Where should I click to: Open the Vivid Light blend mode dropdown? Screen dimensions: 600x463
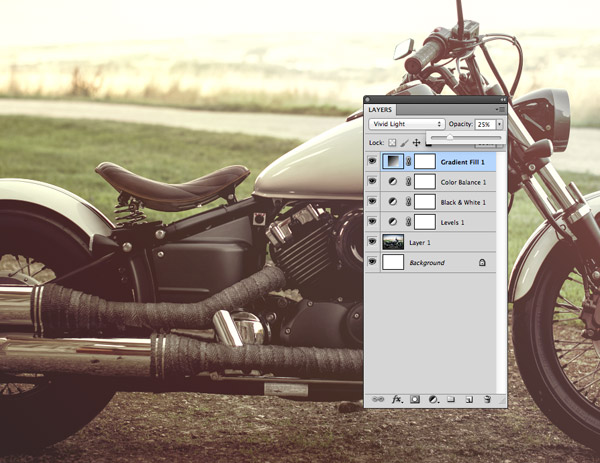407,124
